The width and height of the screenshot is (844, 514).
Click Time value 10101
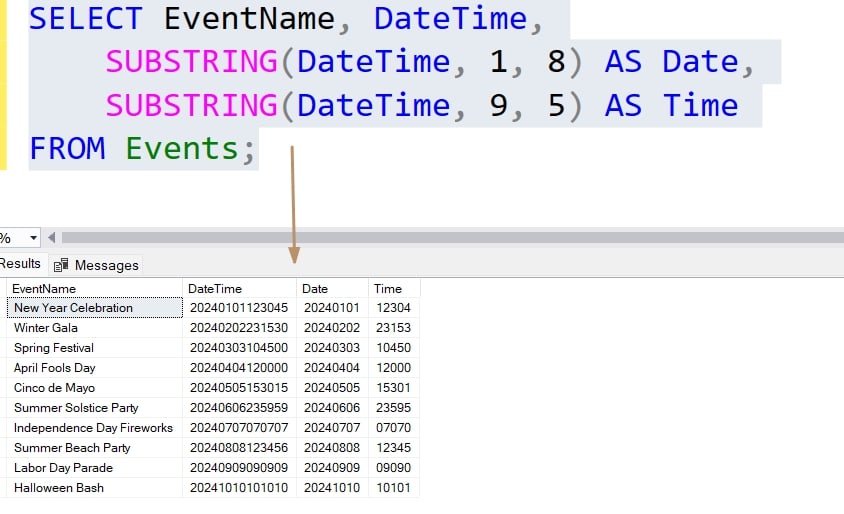pos(393,488)
